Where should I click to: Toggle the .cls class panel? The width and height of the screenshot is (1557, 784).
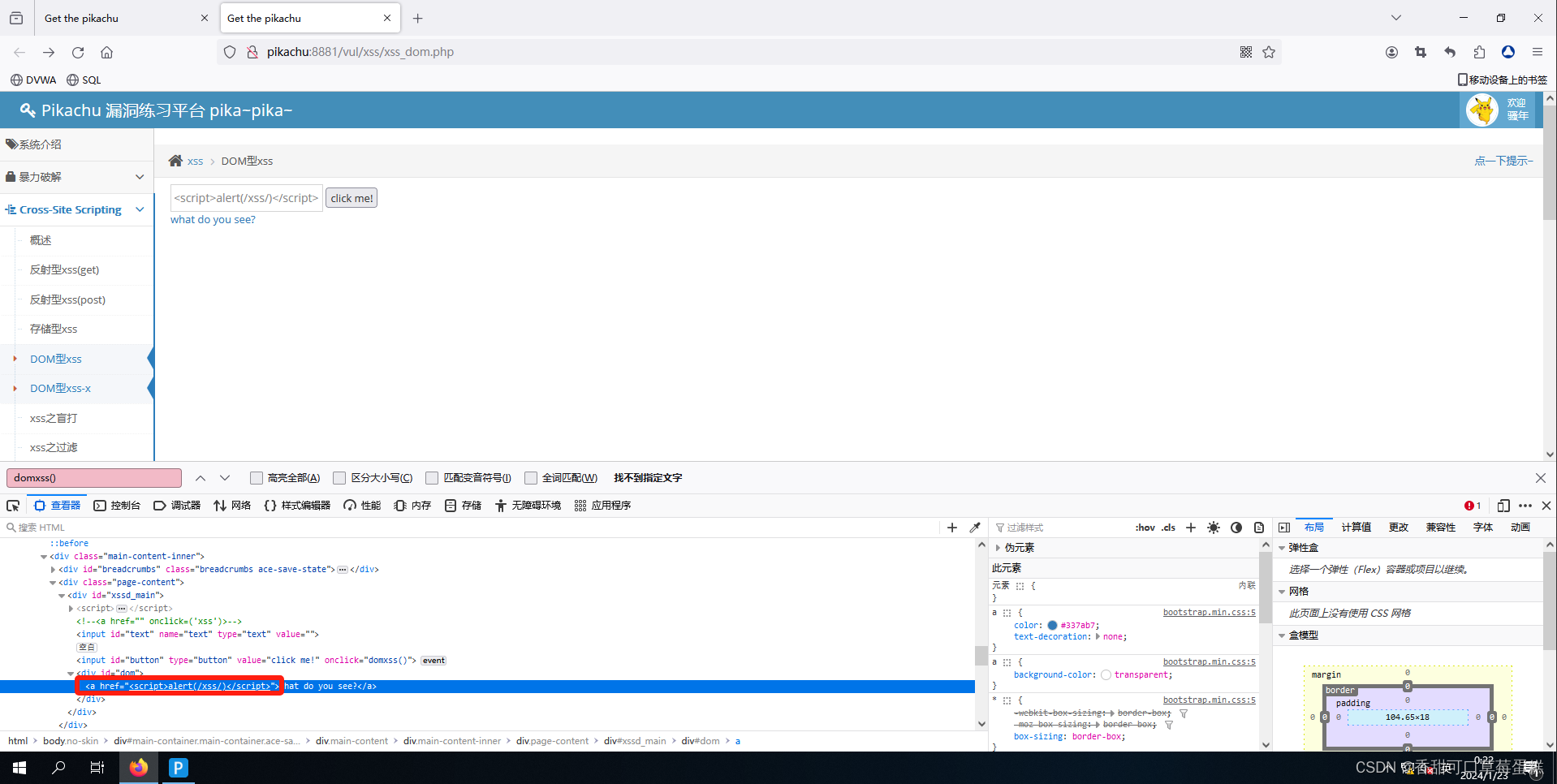(x=1169, y=528)
